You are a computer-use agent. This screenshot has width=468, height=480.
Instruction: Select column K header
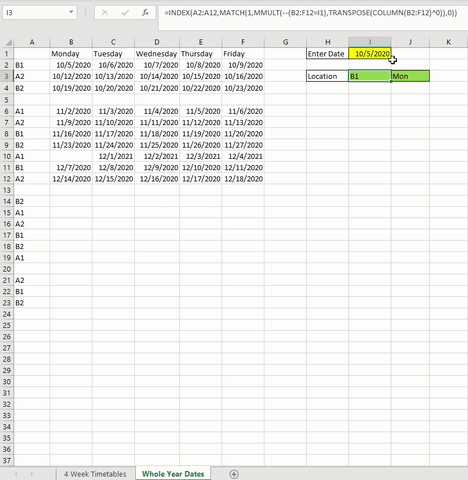tap(449, 42)
